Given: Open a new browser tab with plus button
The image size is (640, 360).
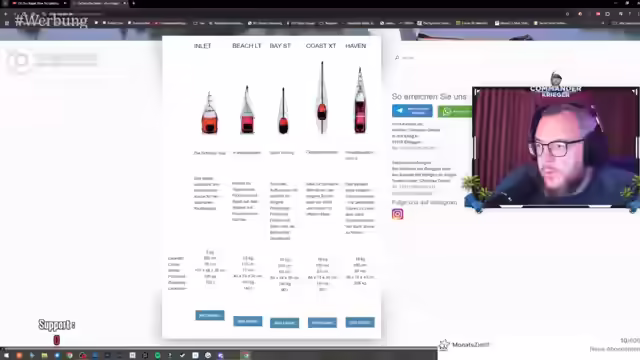Looking at the screenshot, I should point(133,3).
